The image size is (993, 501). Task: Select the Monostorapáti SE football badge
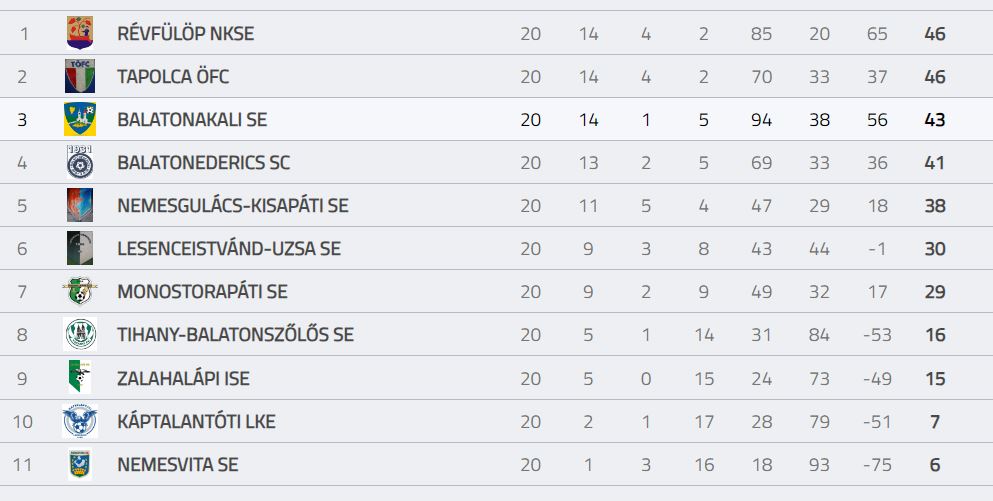(x=80, y=291)
